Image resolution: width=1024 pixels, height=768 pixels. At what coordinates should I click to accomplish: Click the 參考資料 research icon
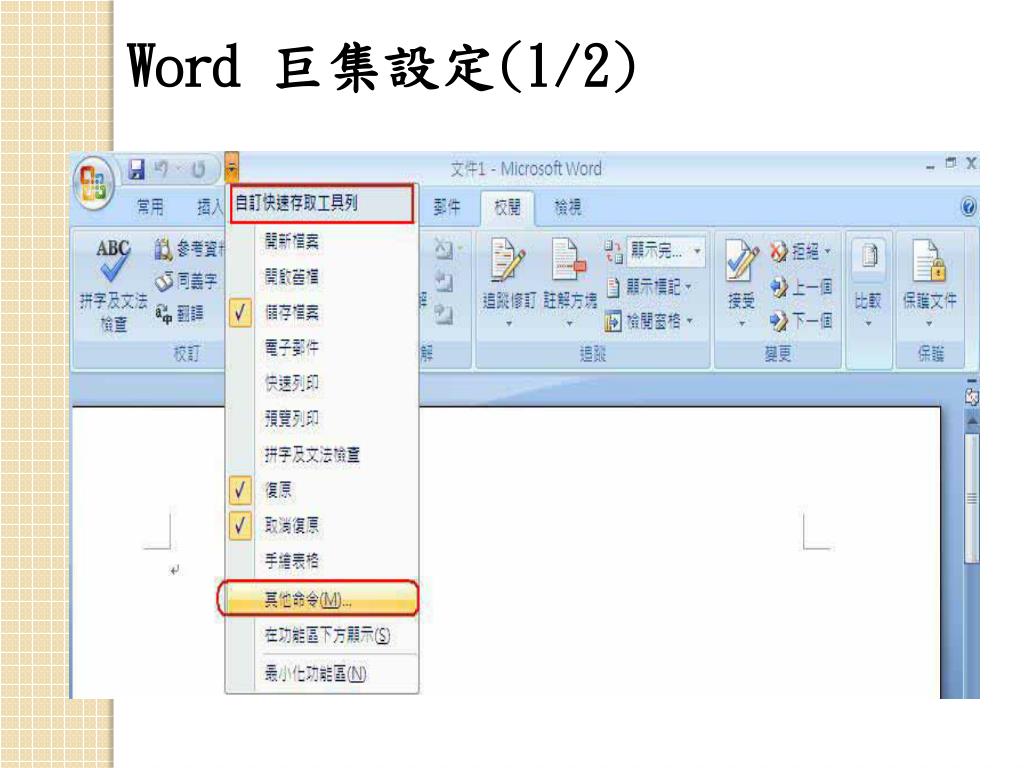tap(163, 249)
